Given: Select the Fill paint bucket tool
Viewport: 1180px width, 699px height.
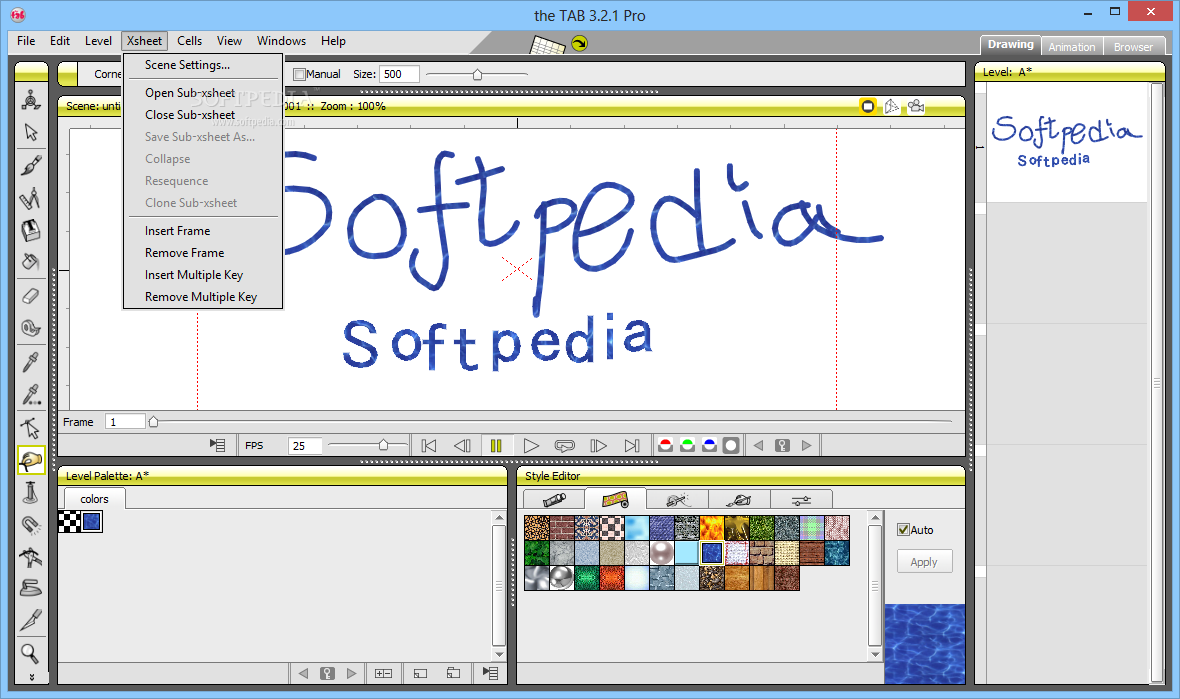Looking at the screenshot, I should coord(31,262).
